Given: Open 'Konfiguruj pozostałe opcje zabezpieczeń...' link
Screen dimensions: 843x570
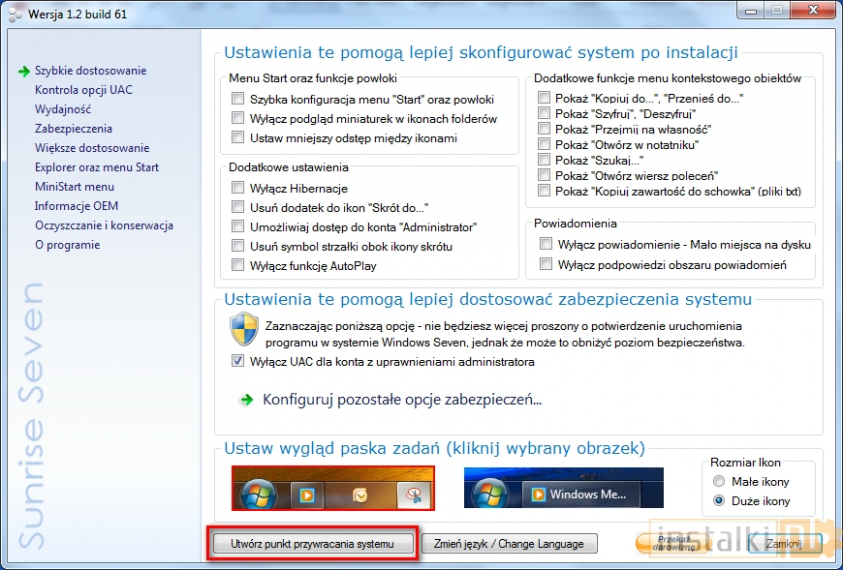Looking at the screenshot, I should pos(402,400).
